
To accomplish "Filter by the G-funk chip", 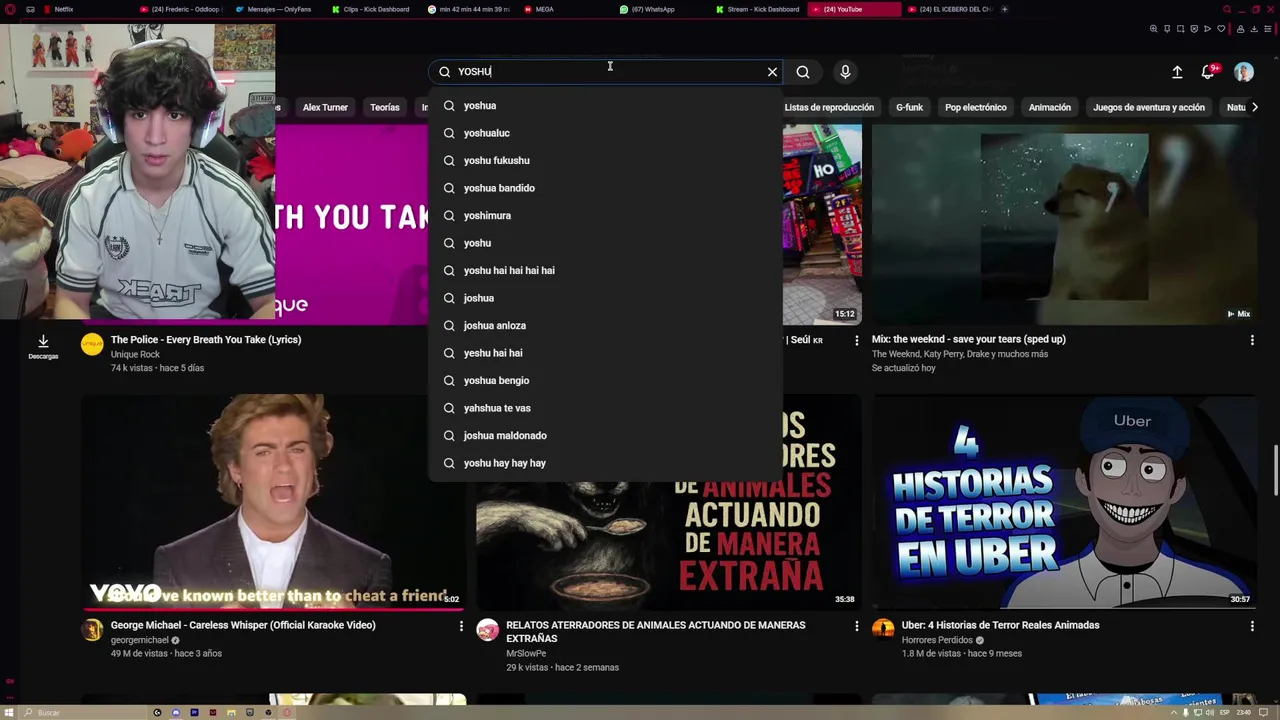I will tap(909, 107).
